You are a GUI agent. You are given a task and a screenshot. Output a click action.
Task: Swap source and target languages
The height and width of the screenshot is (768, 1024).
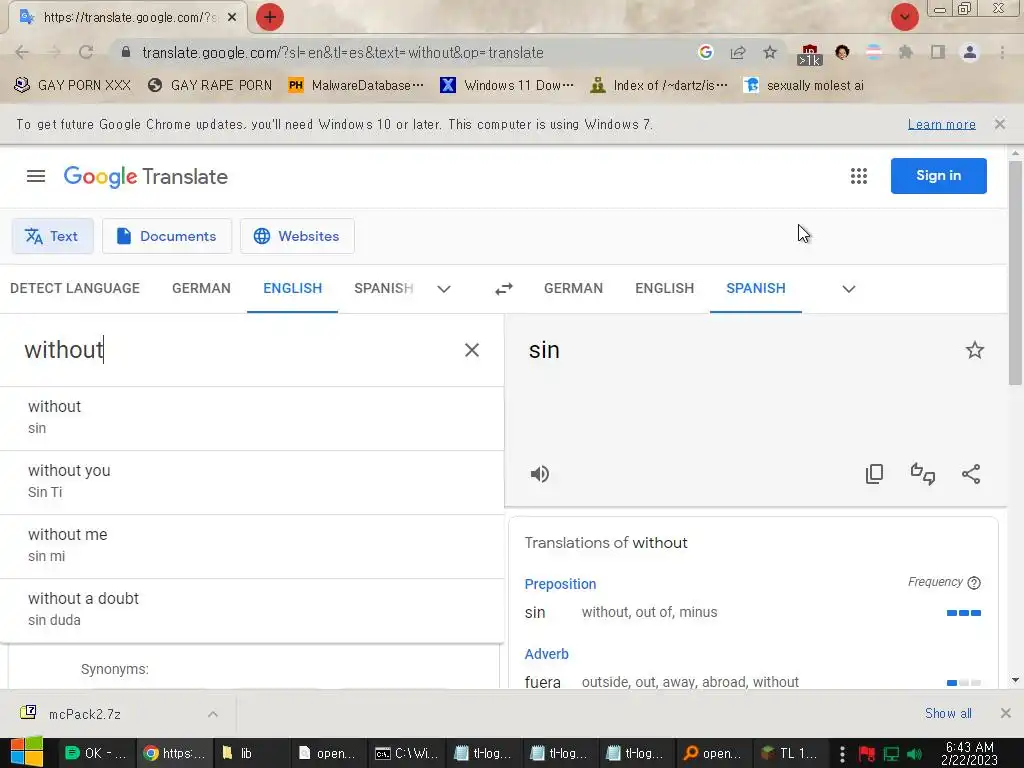504,289
